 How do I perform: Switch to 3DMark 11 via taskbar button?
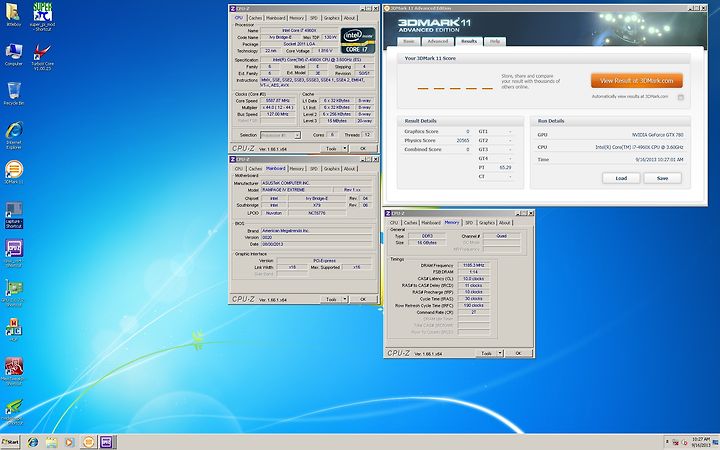tap(89, 442)
